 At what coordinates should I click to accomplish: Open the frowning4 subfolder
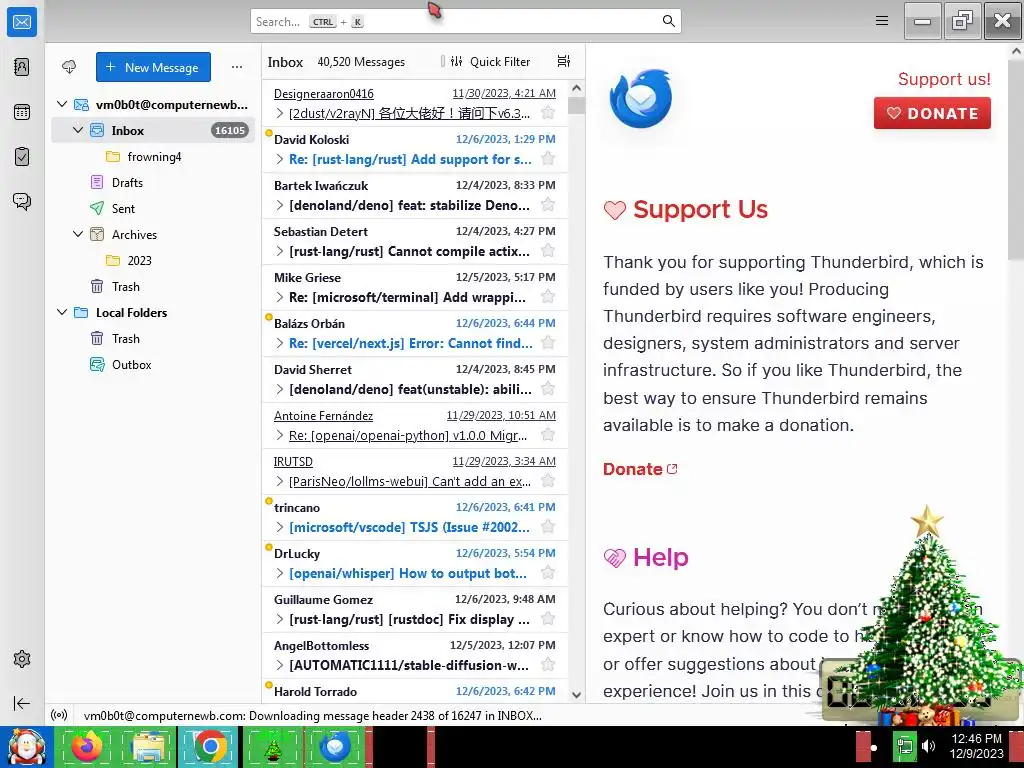tap(154, 156)
